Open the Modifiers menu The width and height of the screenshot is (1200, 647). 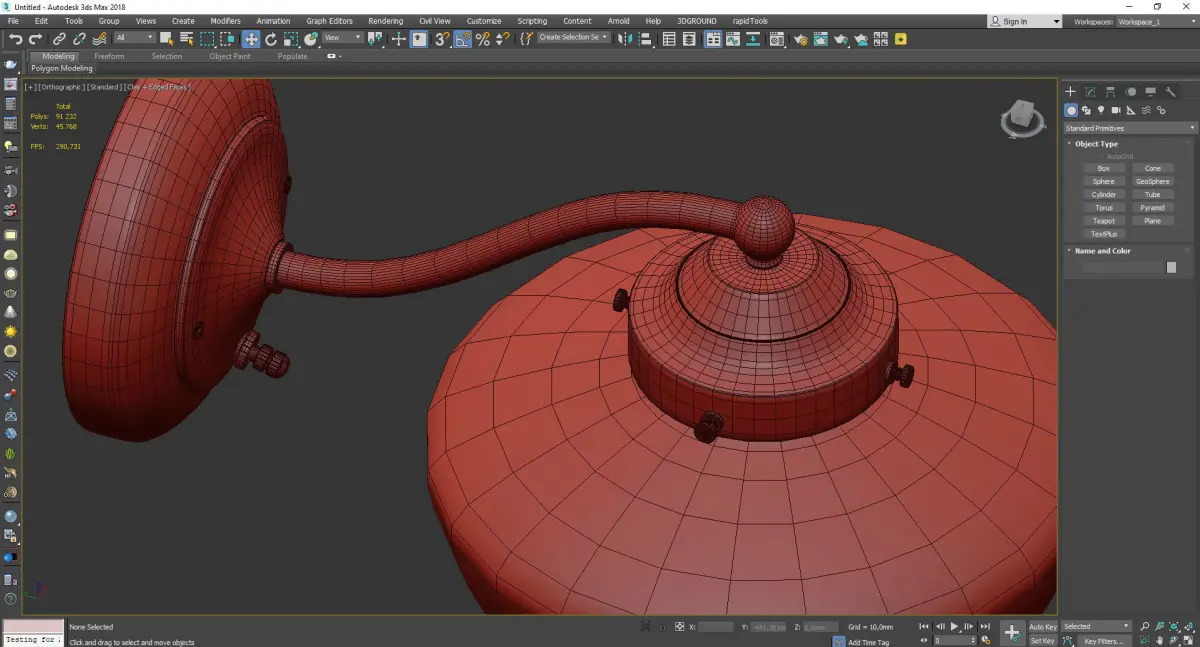(225, 21)
